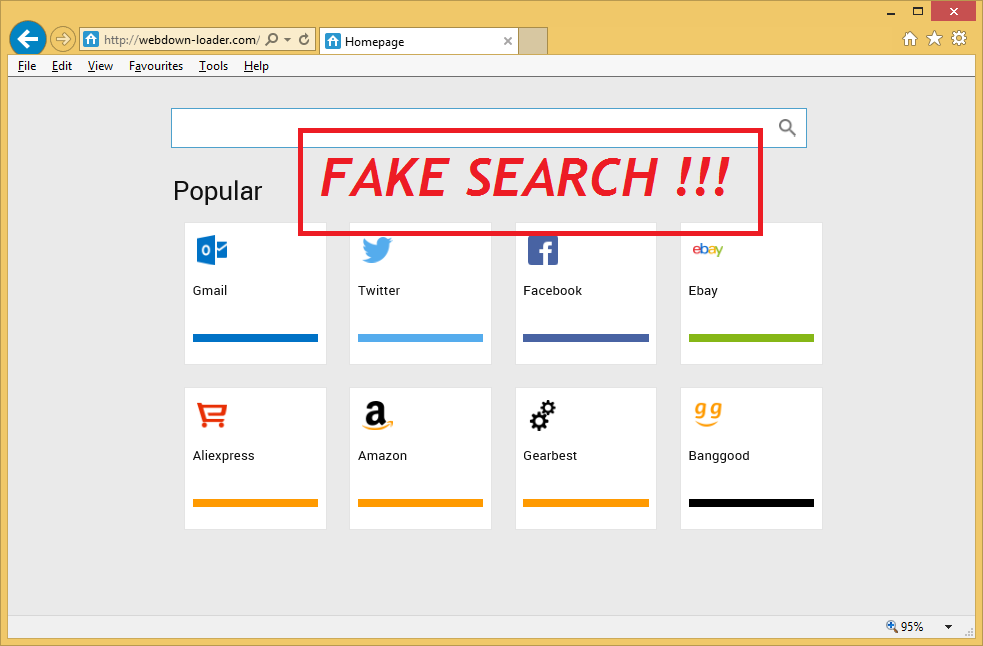Open a new tab
Screen dimensions: 983x646
point(533,41)
